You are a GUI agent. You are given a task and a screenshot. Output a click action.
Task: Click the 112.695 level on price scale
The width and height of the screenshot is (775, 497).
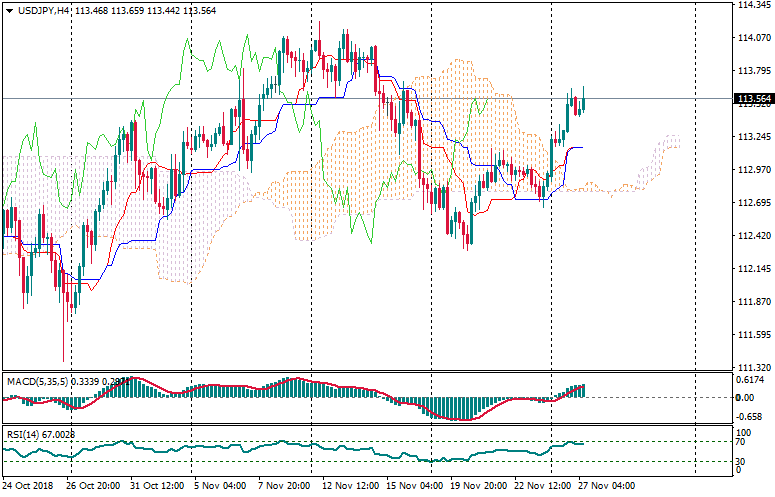753,203
